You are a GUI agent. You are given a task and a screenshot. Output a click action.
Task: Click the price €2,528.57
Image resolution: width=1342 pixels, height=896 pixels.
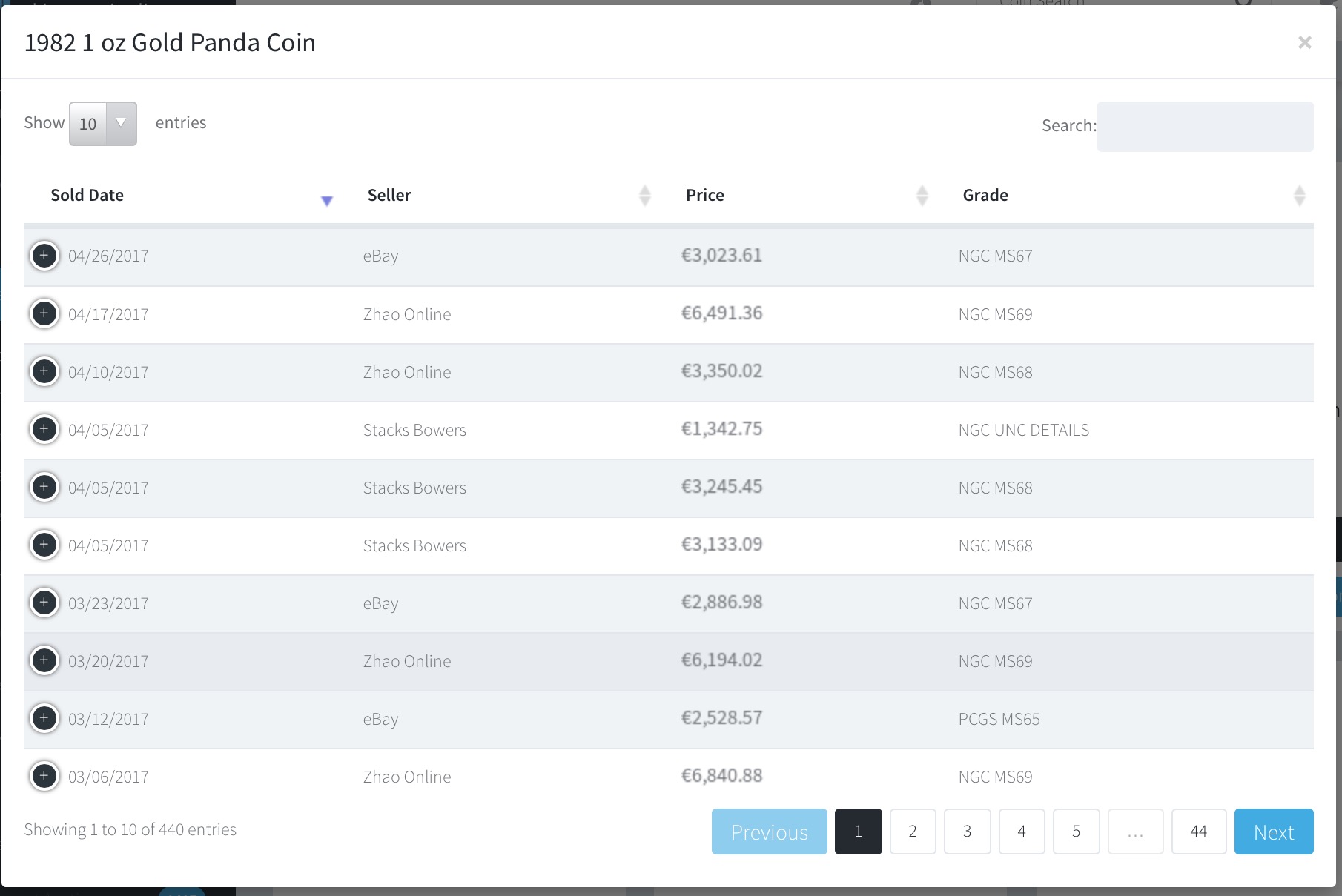[x=722, y=718]
